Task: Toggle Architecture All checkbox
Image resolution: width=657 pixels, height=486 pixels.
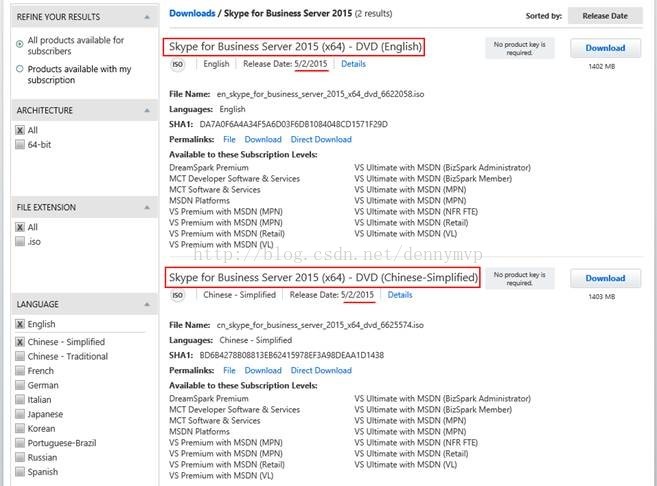Action: tap(20, 130)
